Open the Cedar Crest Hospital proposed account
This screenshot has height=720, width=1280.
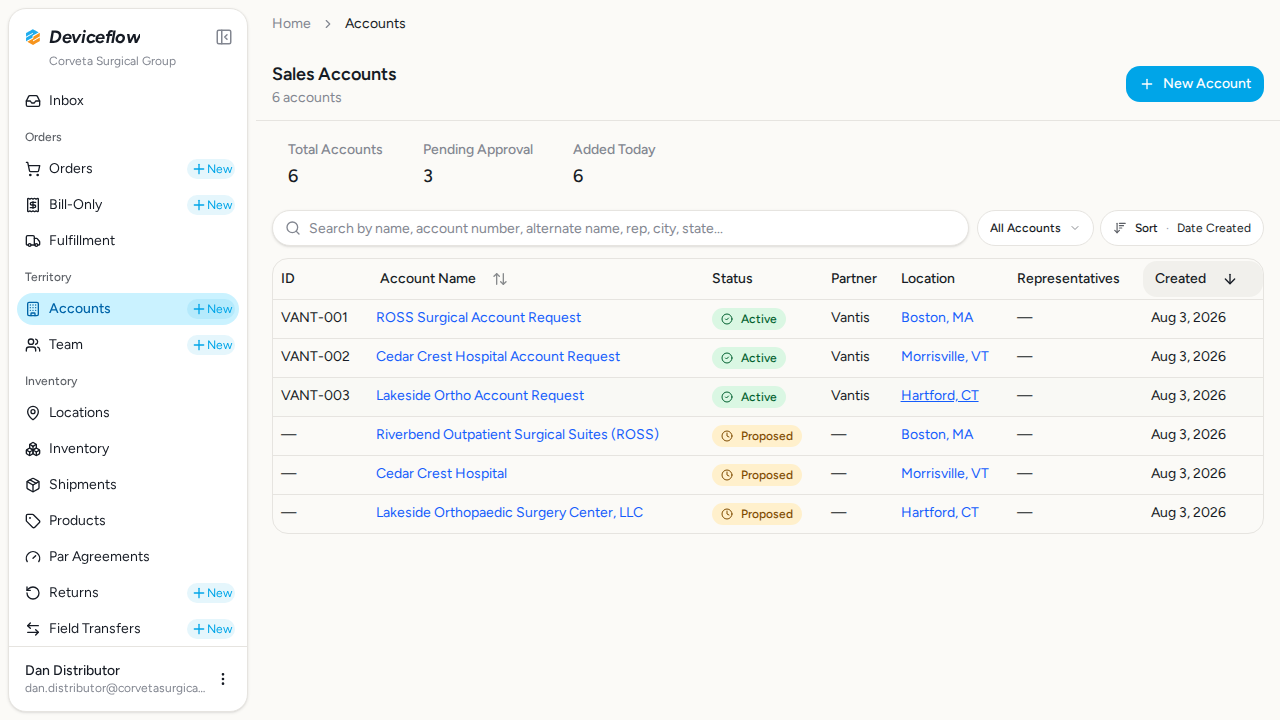(x=441, y=474)
